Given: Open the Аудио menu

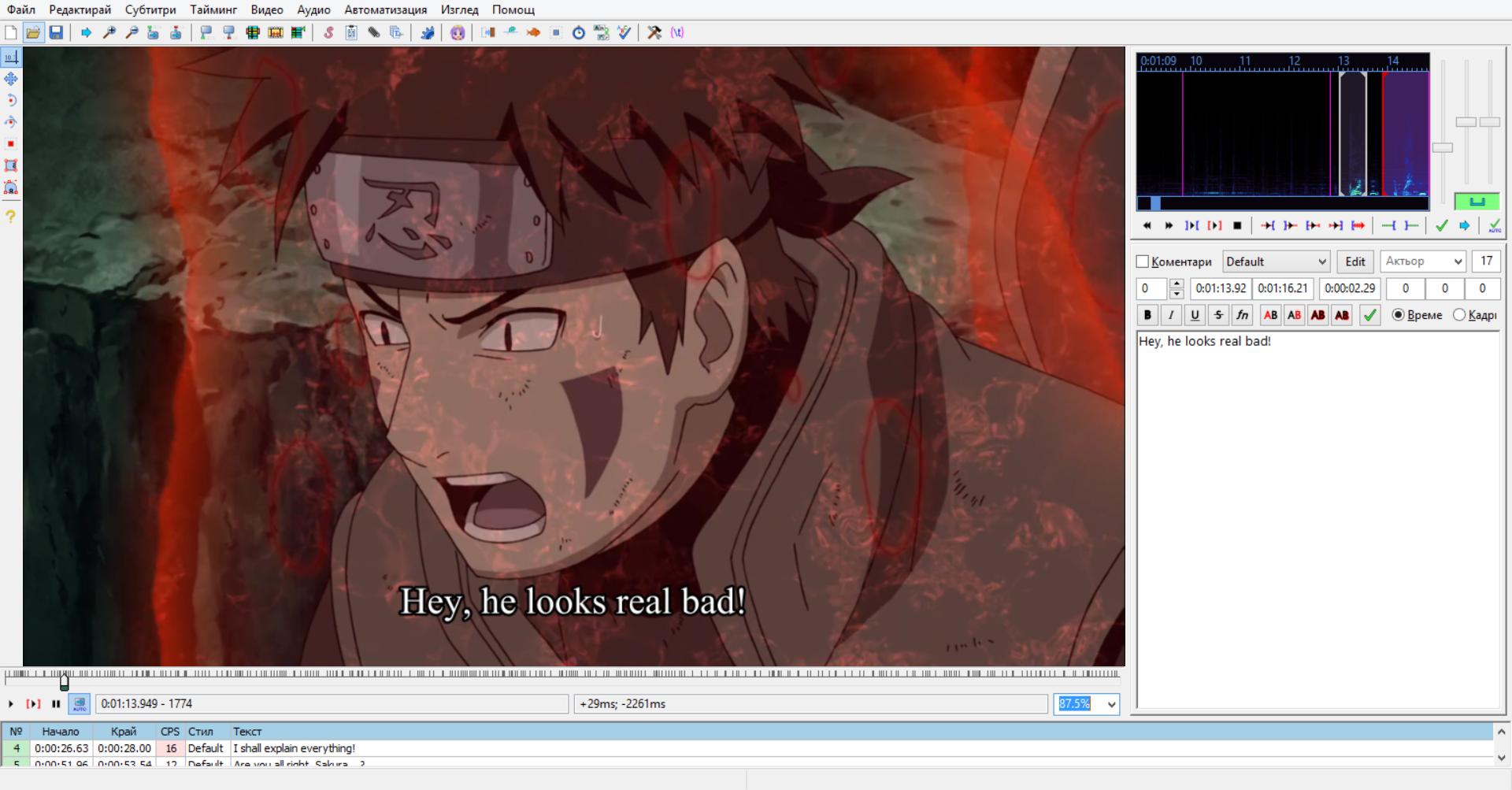Looking at the screenshot, I should [313, 9].
